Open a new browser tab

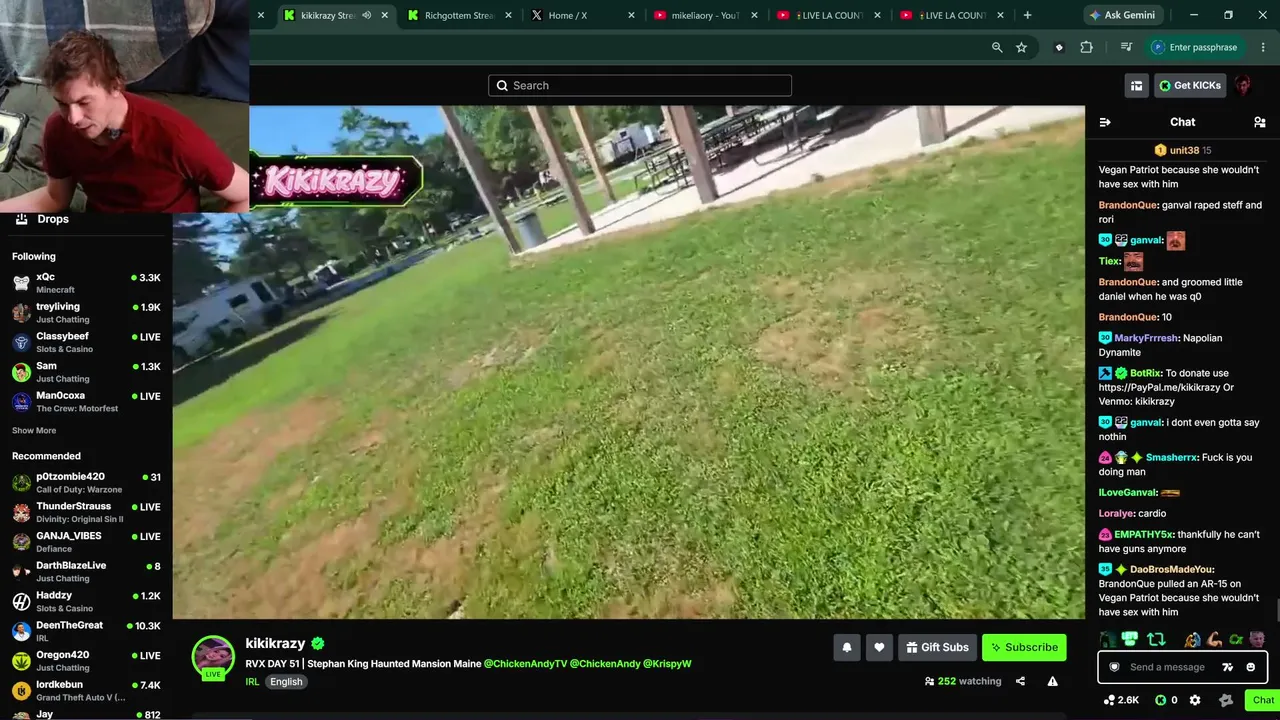(1027, 15)
